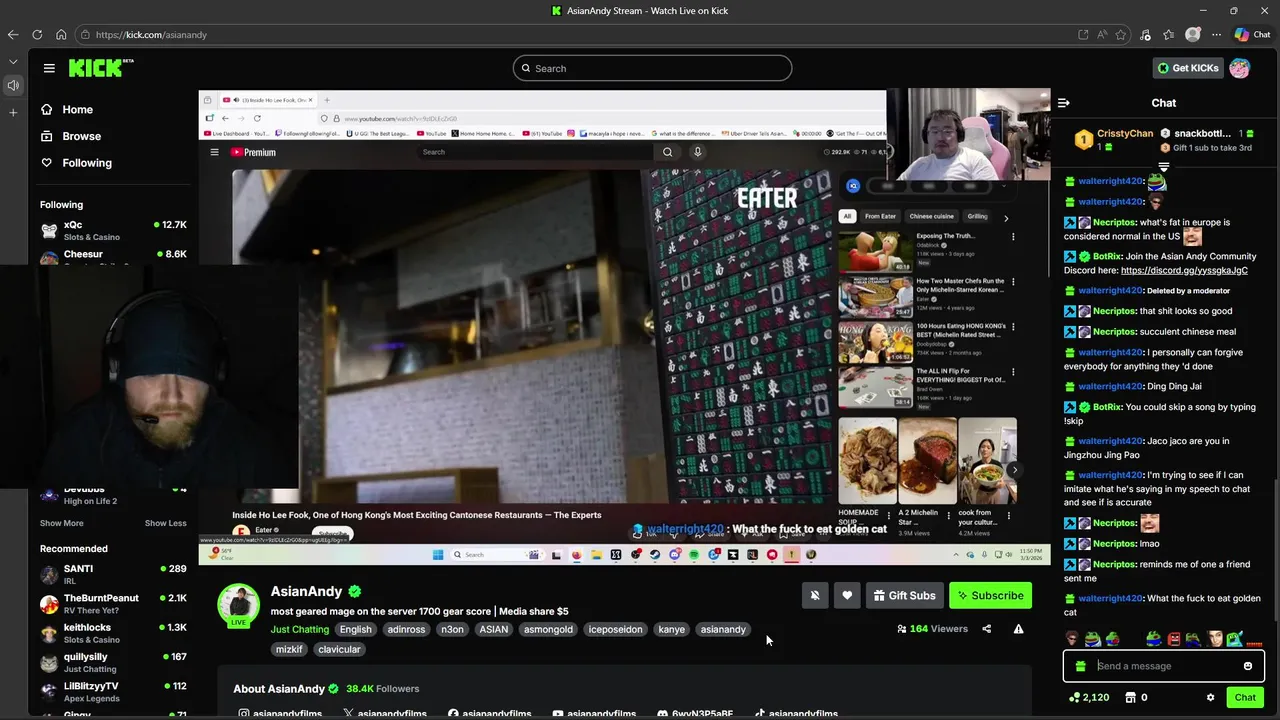Image resolution: width=1280 pixels, height=720 pixels.
Task: Click the Gift Subs button
Action: [904, 596]
